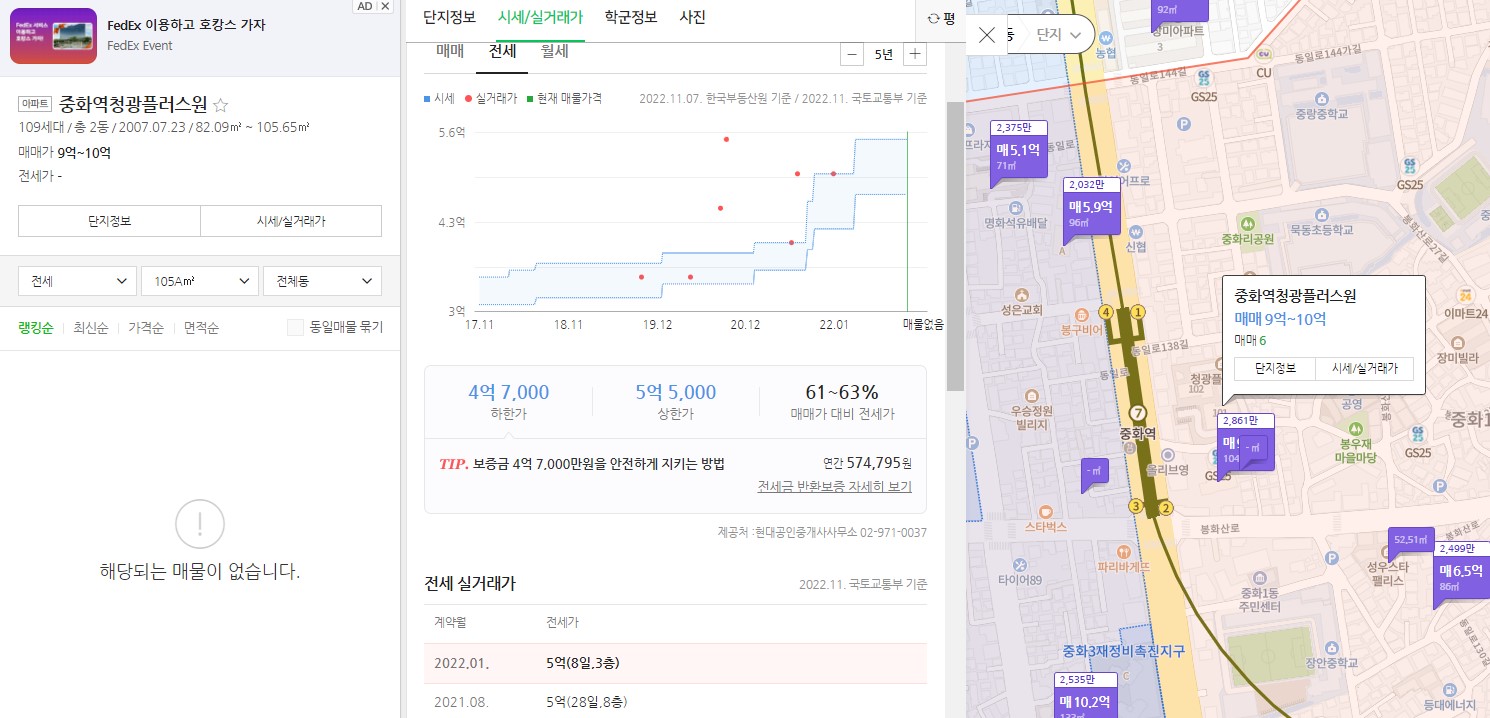Open the 전체동 building dropdown

point(322,281)
